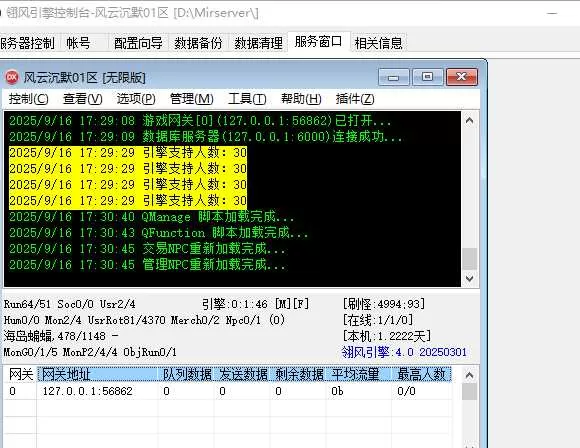The width and height of the screenshot is (580, 448).
Task: Click the [在线:1/1/0] status text
Action: (377, 320)
